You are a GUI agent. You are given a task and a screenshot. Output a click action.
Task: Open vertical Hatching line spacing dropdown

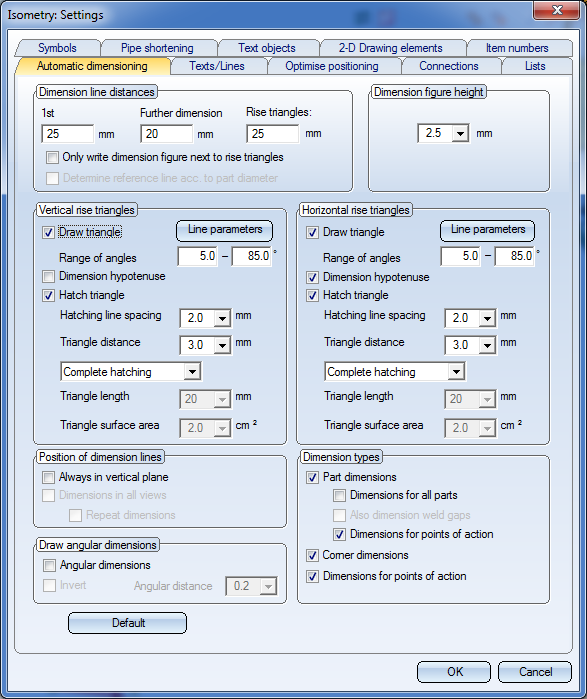pos(222,318)
